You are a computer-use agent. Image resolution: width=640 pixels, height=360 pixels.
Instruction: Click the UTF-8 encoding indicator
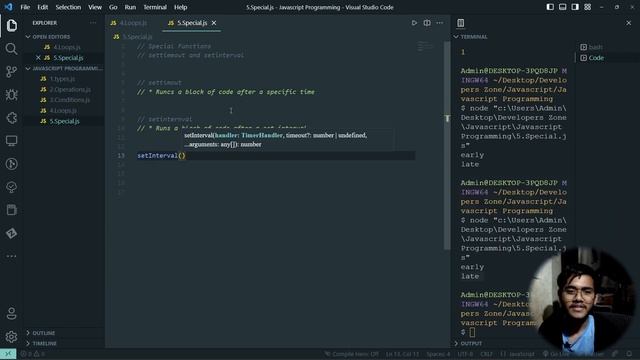click(465, 354)
